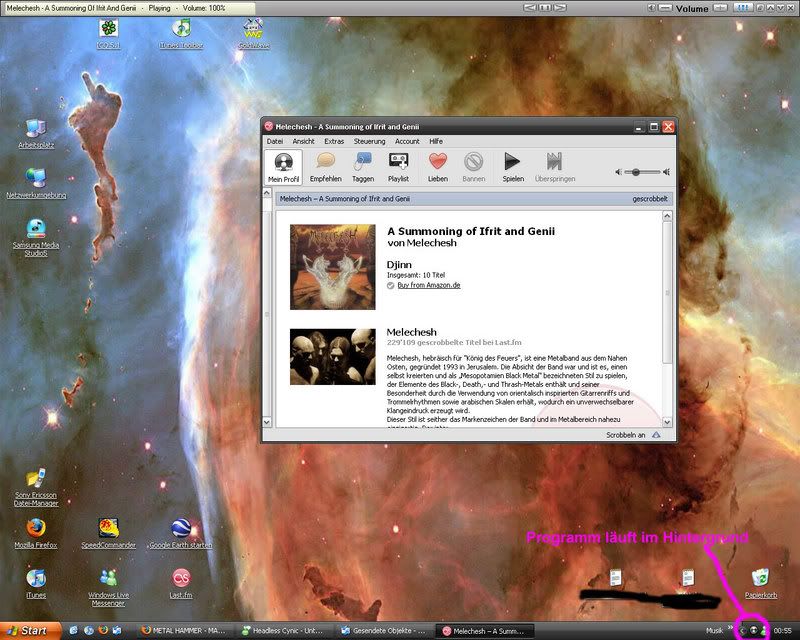Pause playback in the top player bar
The width and height of the screenshot is (800, 640).
click(545, 8)
